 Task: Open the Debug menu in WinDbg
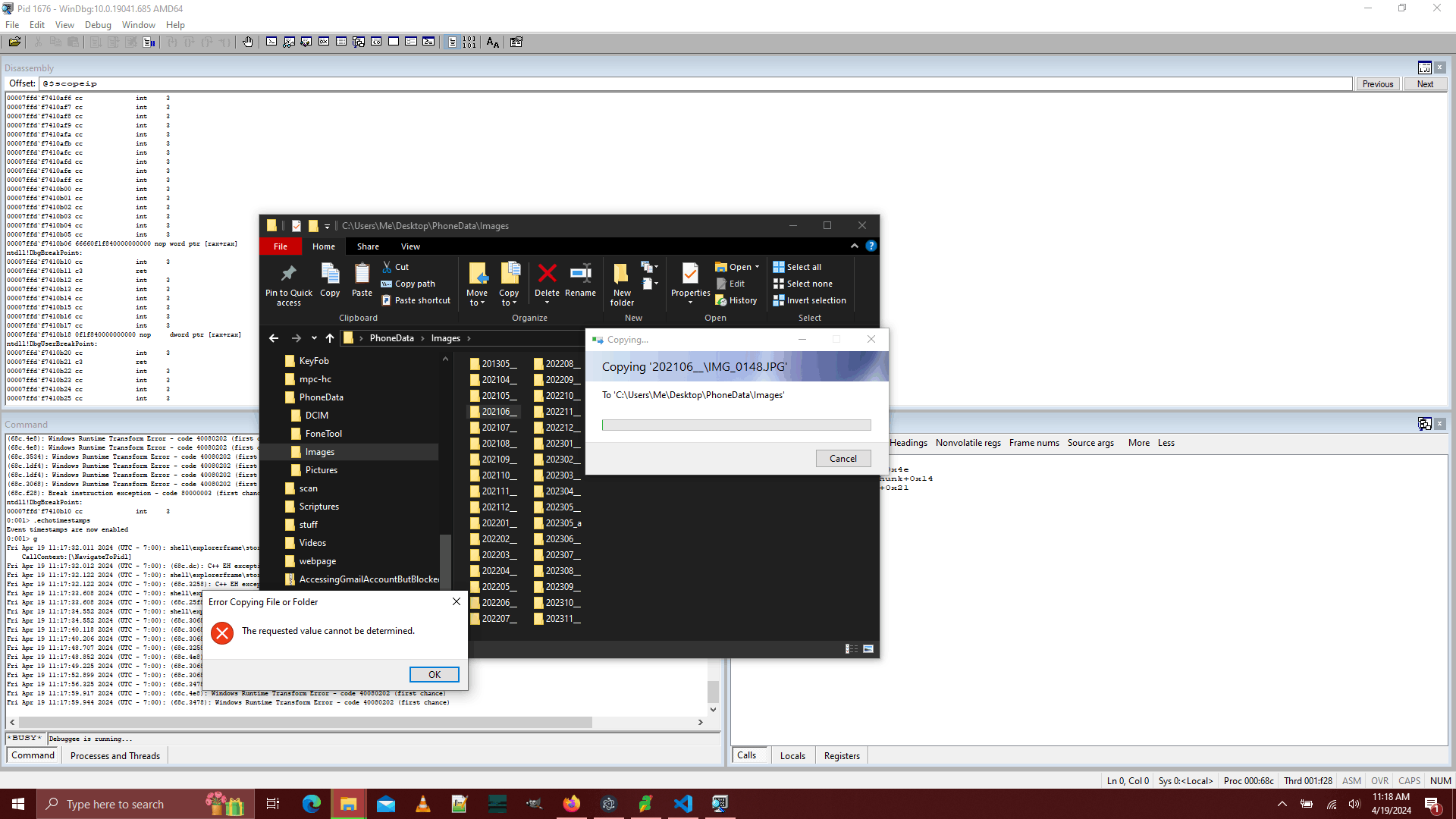pyautogui.click(x=98, y=25)
